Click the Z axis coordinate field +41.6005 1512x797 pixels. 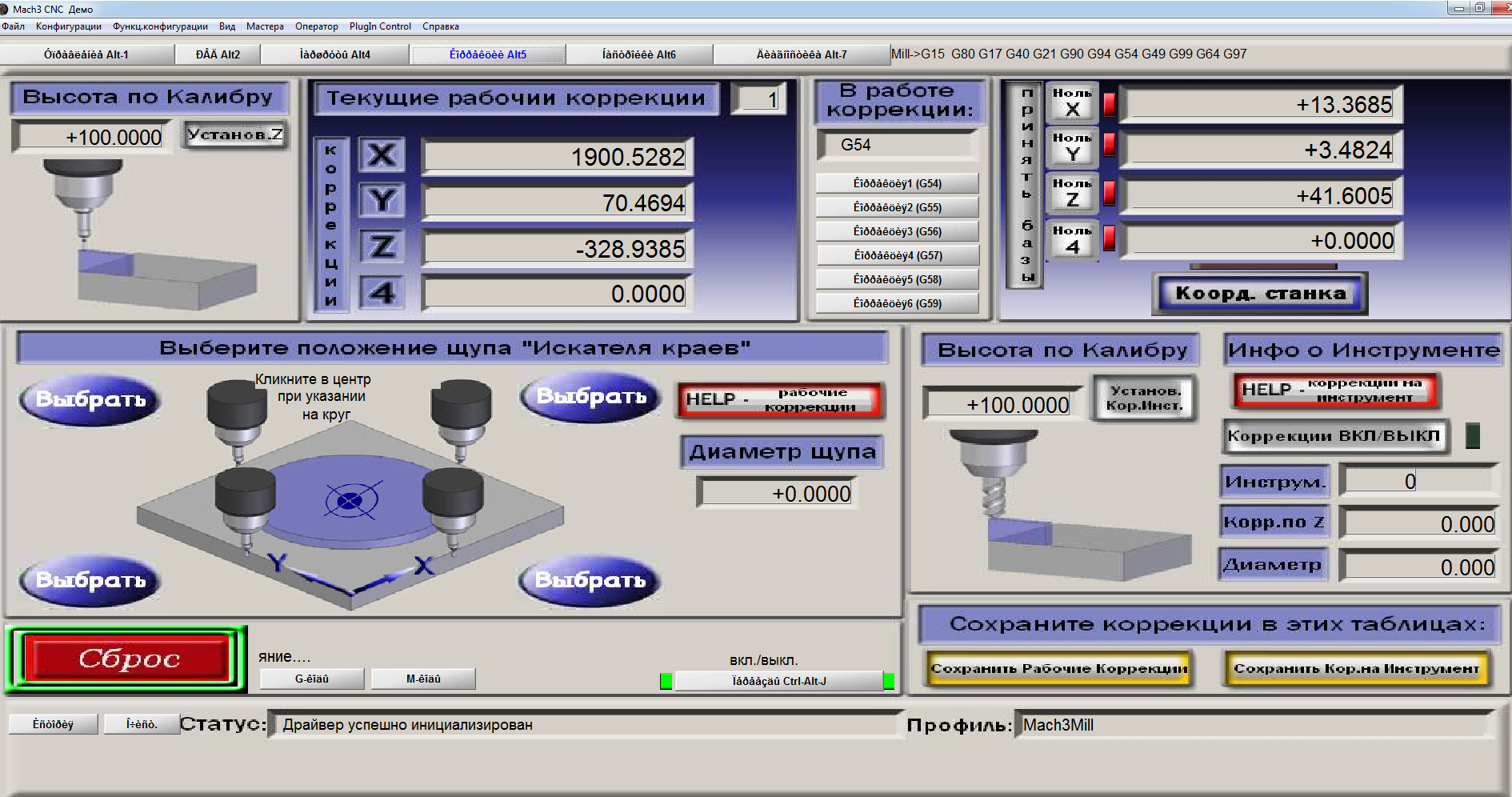[x=1262, y=196]
